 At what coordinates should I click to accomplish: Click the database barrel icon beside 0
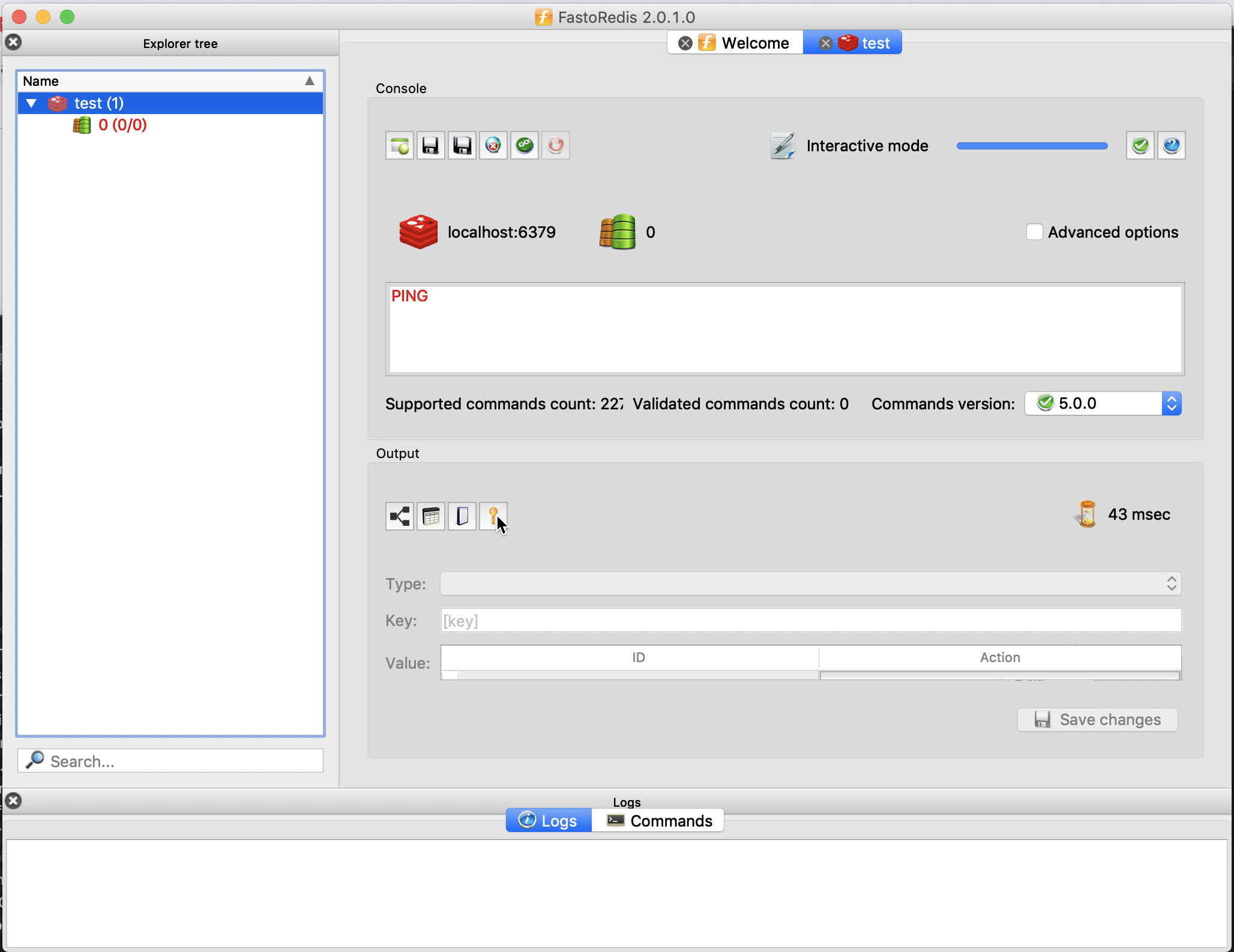click(x=617, y=232)
